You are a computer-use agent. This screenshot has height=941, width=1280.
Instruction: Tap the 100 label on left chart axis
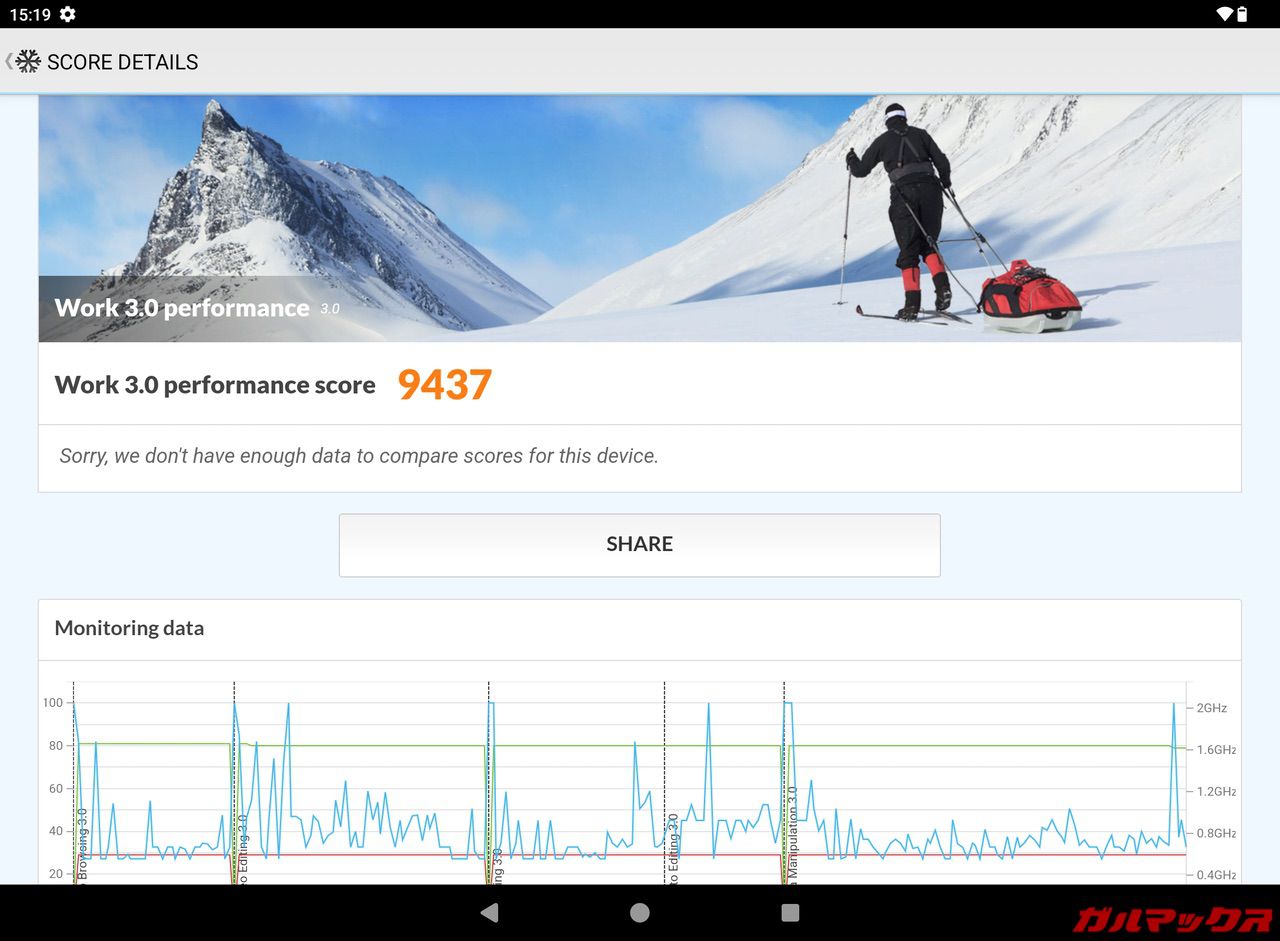[52, 703]
